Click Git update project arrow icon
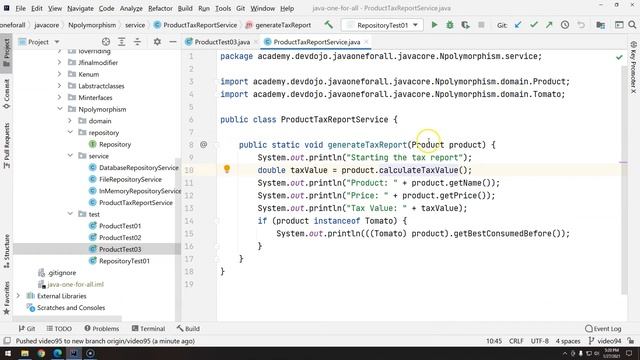 518,25
